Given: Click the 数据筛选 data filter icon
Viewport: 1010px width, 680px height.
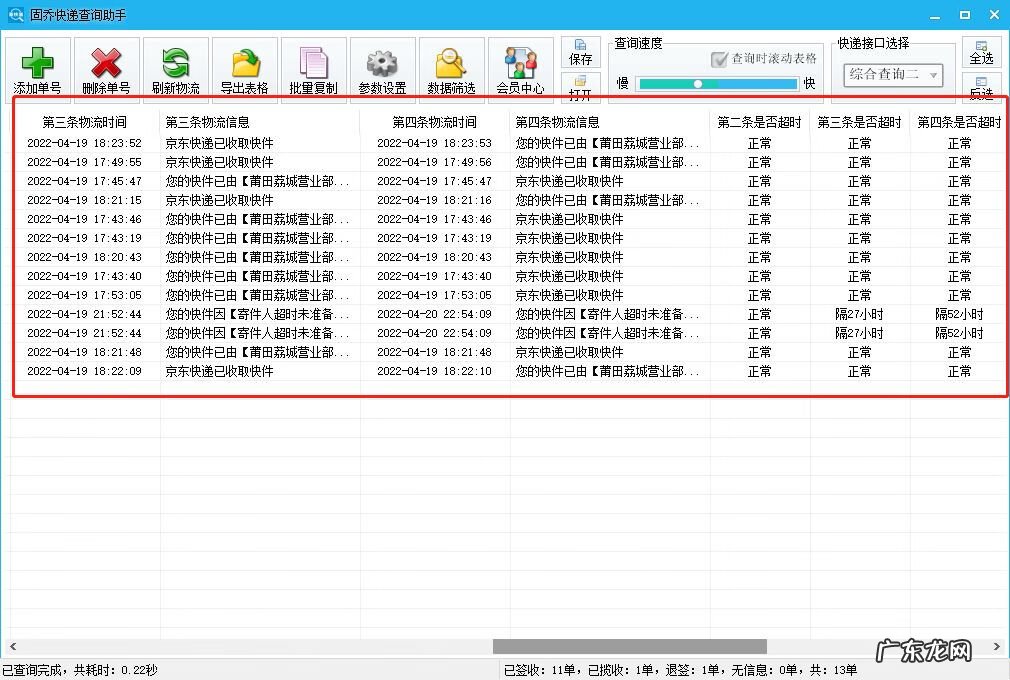Looking at the screenshot, I should tap(450, 67).
